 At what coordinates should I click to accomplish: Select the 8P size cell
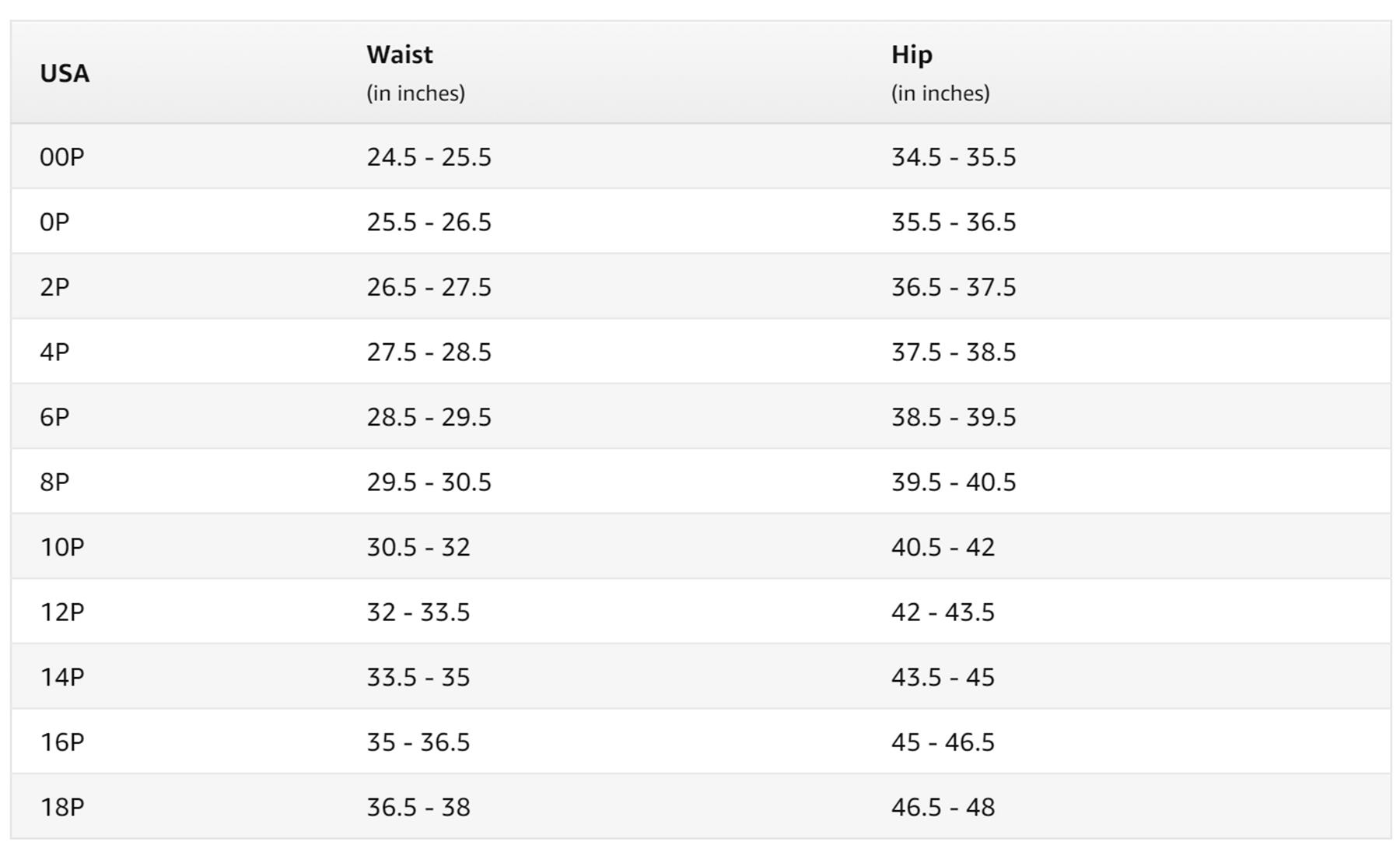[x=54, y=482]
